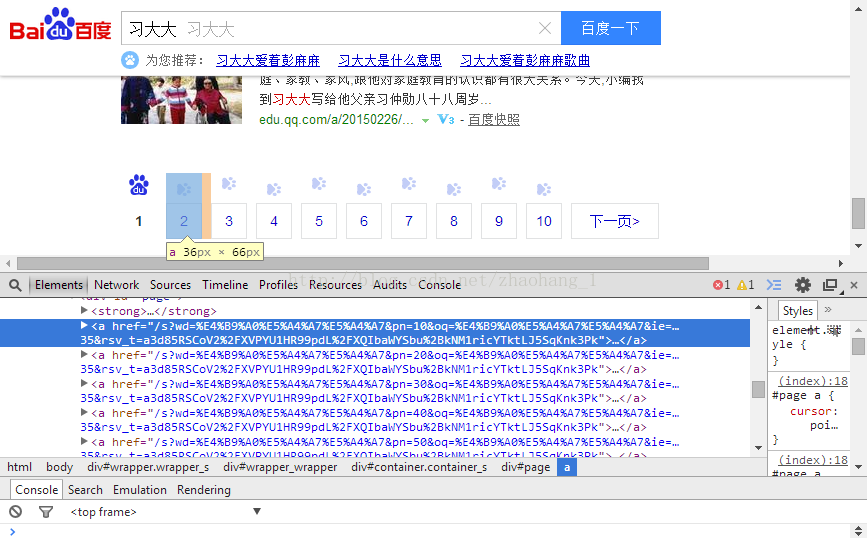The width and height of the screenshot is (867, 538).
Task: Click the 下一页> next page button
Action: (x=615, y=221)
